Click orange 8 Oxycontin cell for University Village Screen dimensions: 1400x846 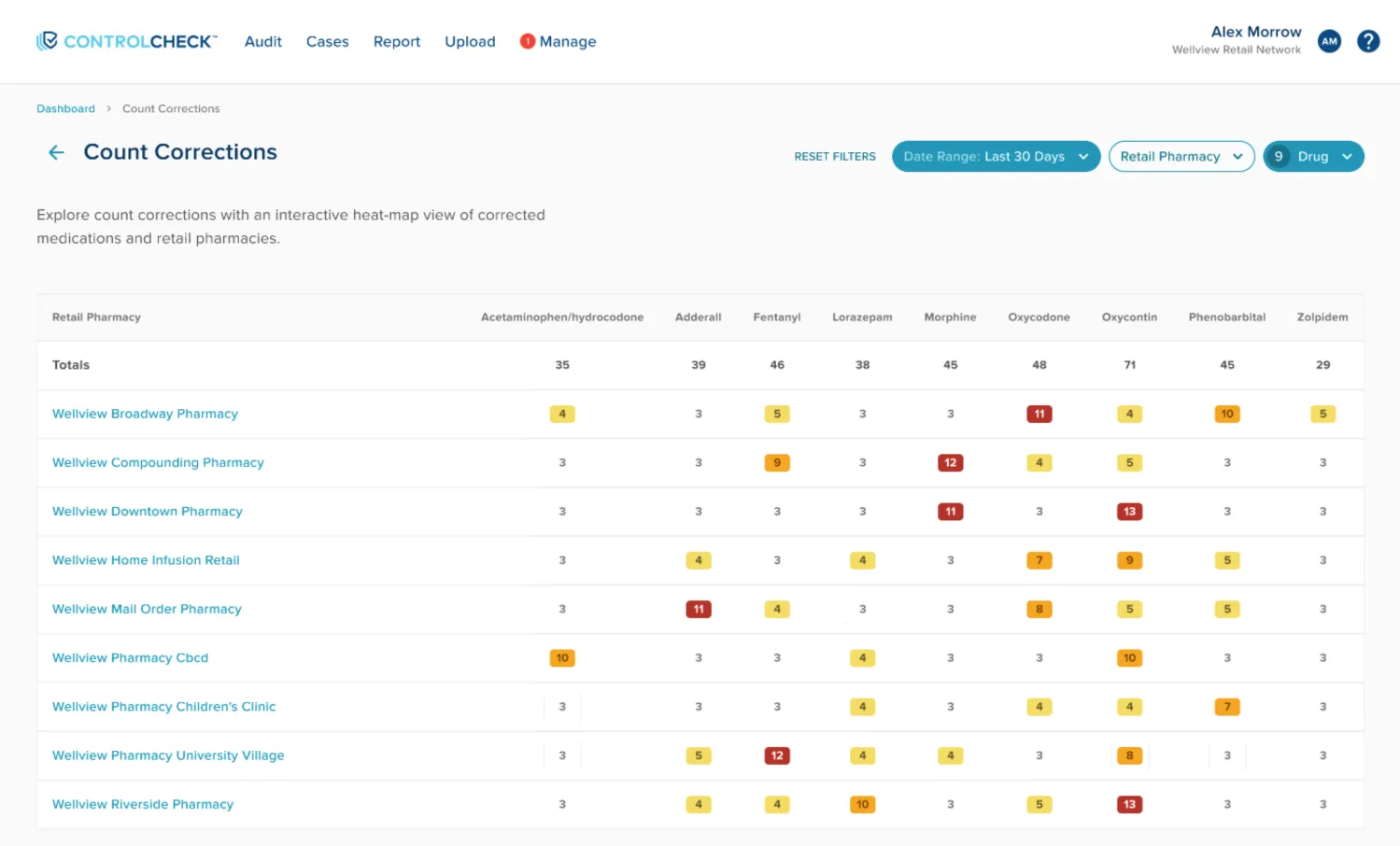click(x=1130, y=755)
